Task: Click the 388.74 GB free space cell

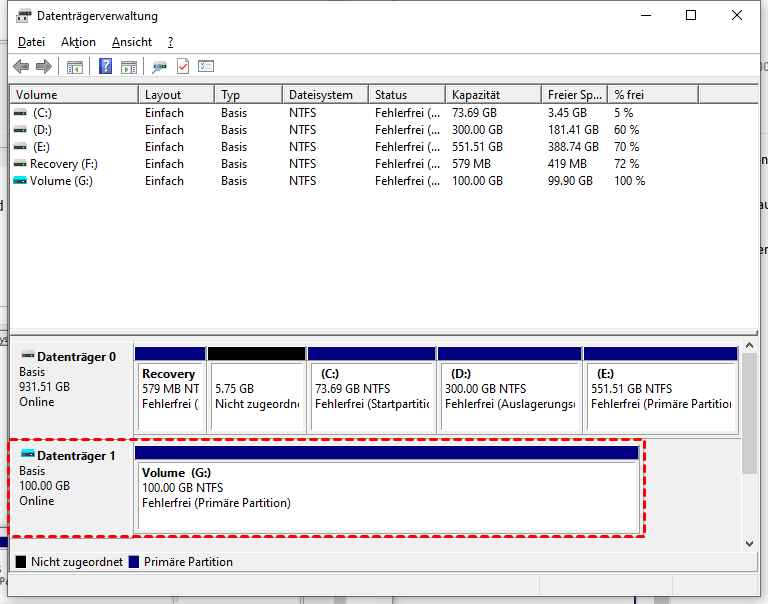Action: coord(573,146)
